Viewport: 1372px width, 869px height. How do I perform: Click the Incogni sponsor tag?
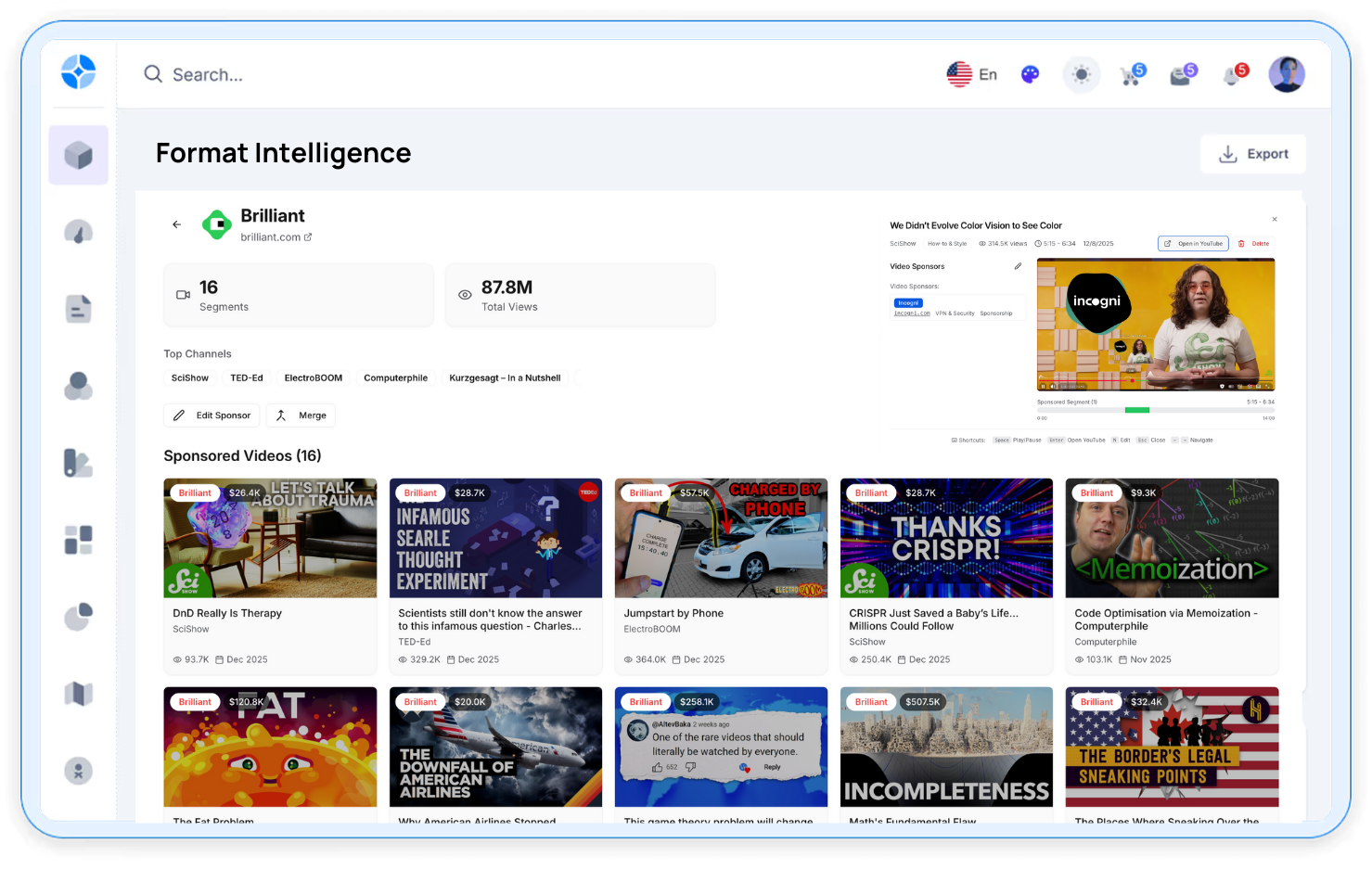(x=908, y=303)
